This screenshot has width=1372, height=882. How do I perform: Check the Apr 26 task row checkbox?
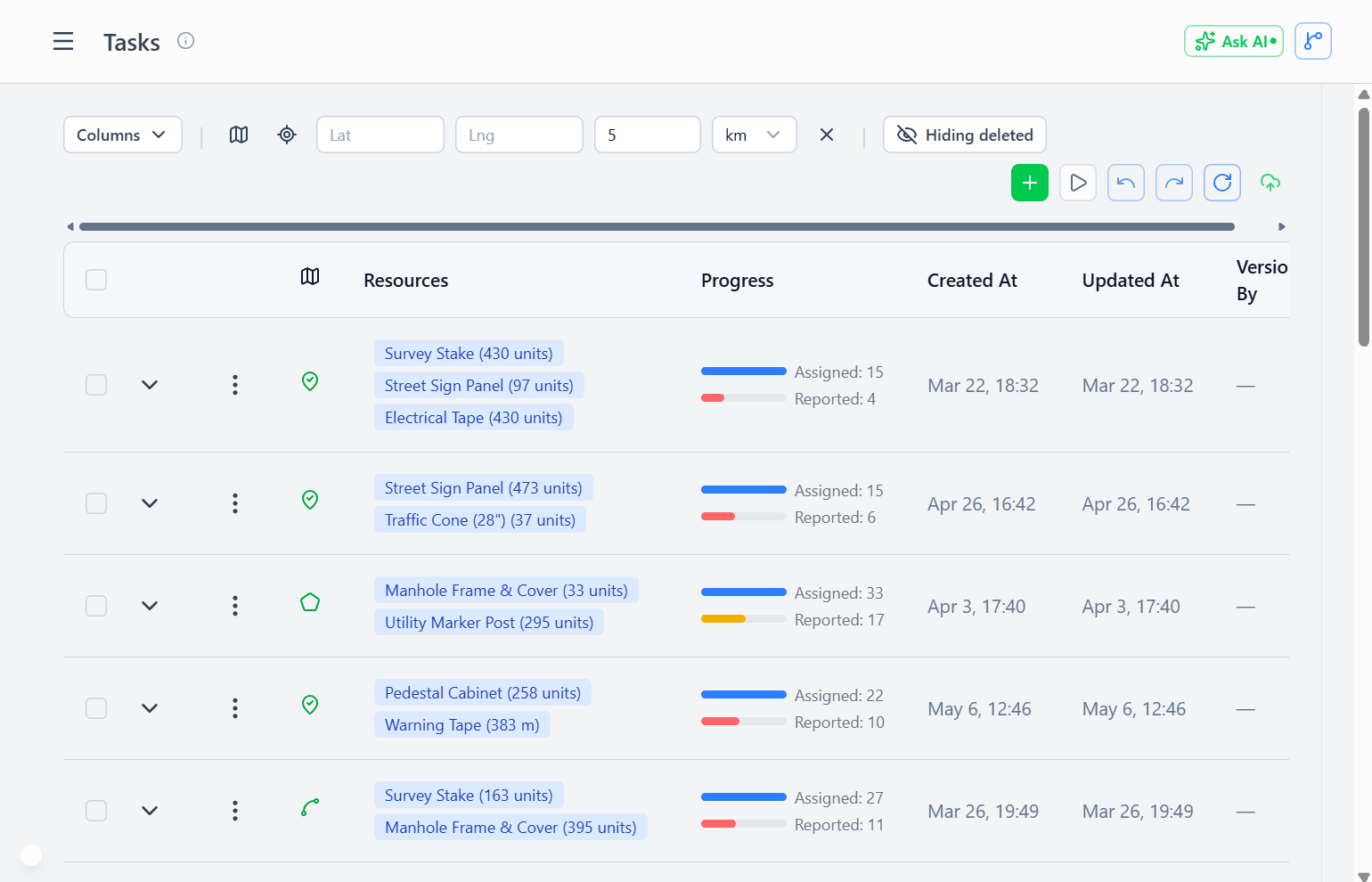[96, 503]
